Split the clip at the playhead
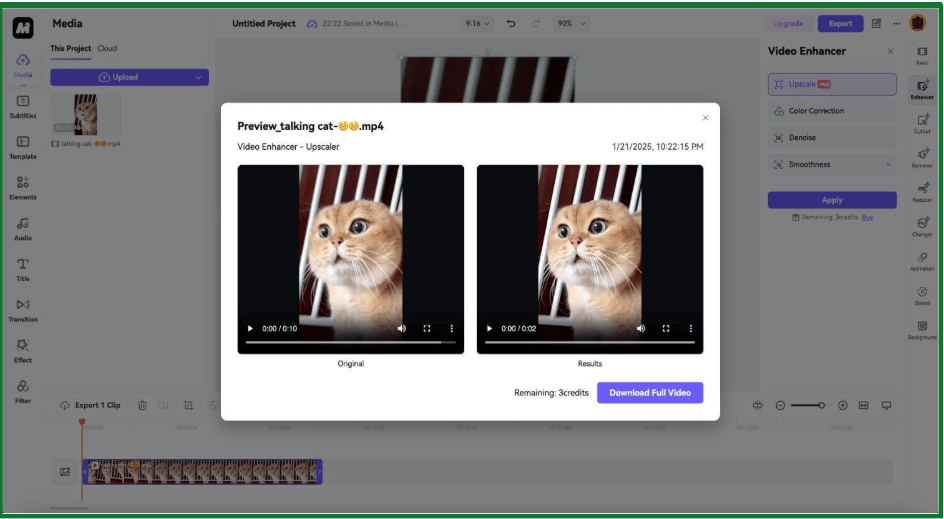Viewport: 944px width, 519px height. click(163, 405)
